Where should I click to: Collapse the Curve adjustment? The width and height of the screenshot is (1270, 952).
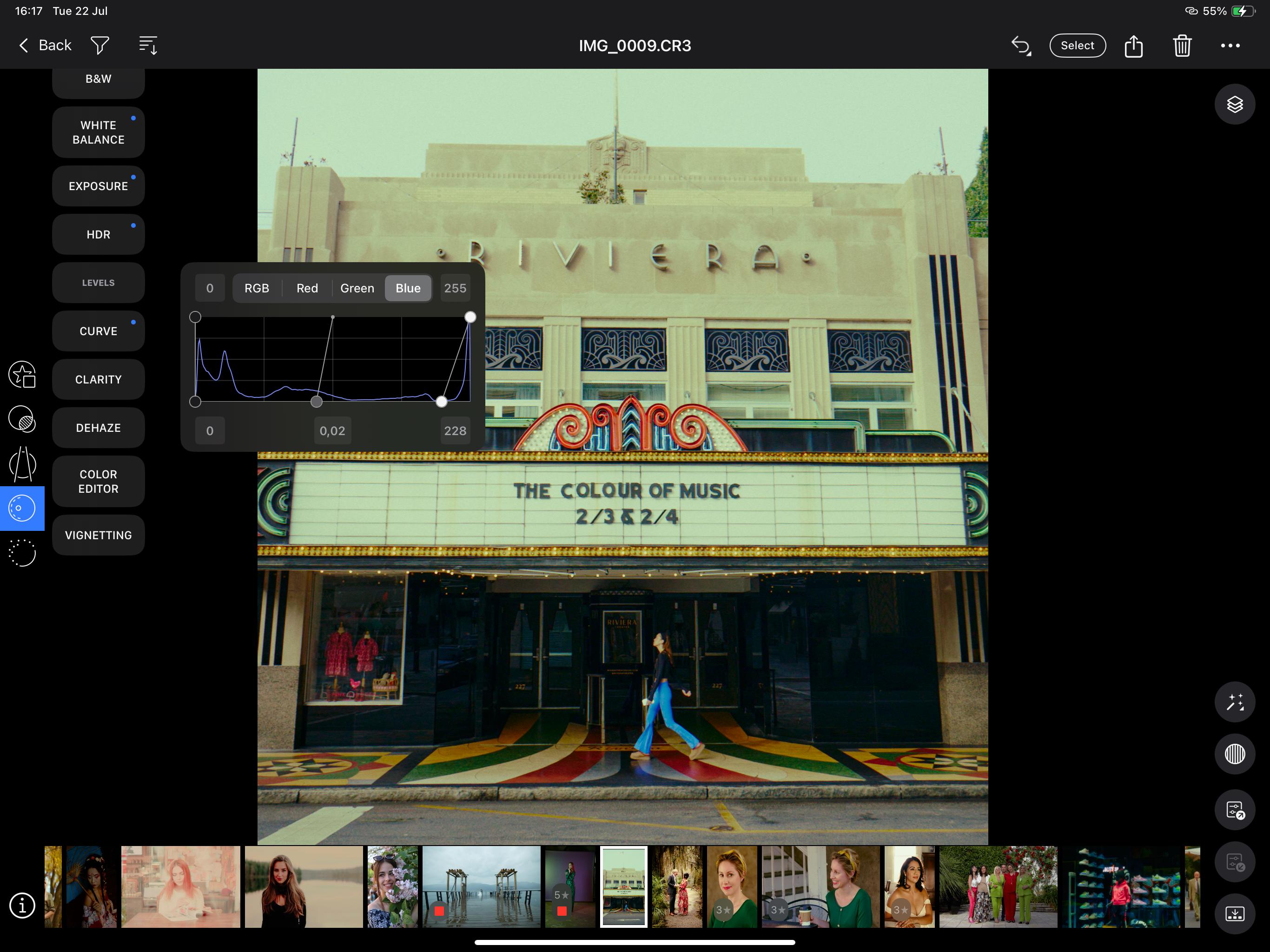click(98, 331)
